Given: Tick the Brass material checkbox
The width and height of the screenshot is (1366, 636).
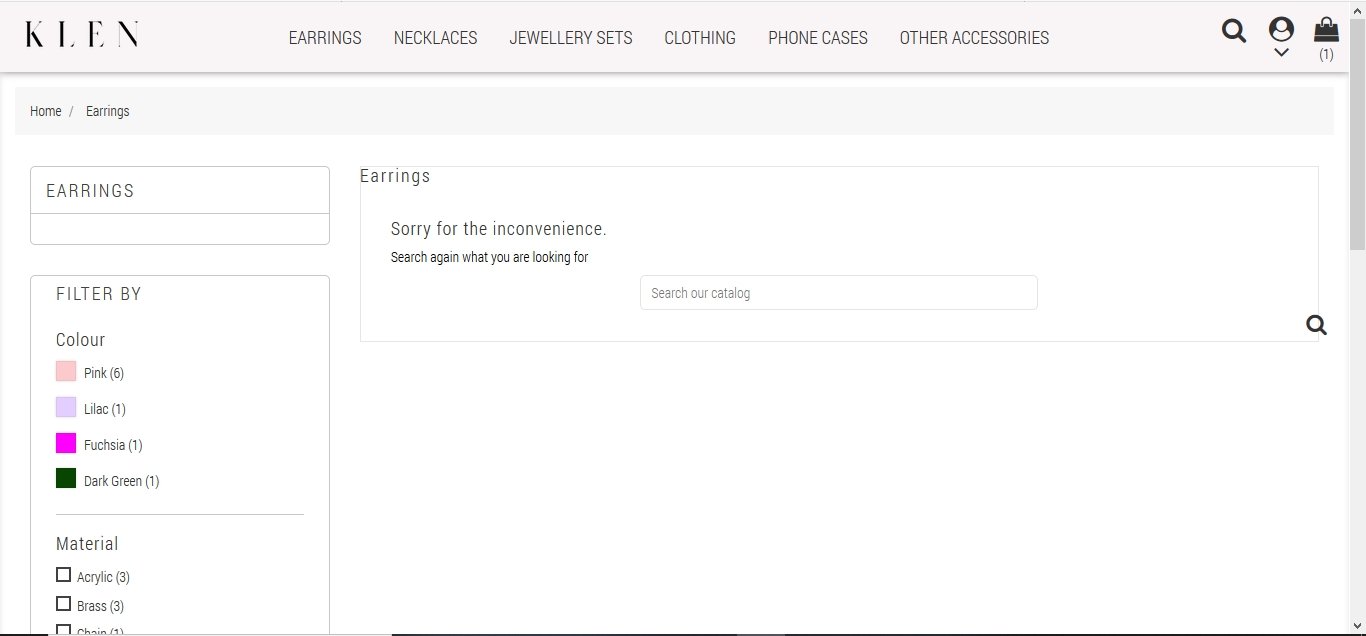Looking at the screenshot, I should coord(64,604).
